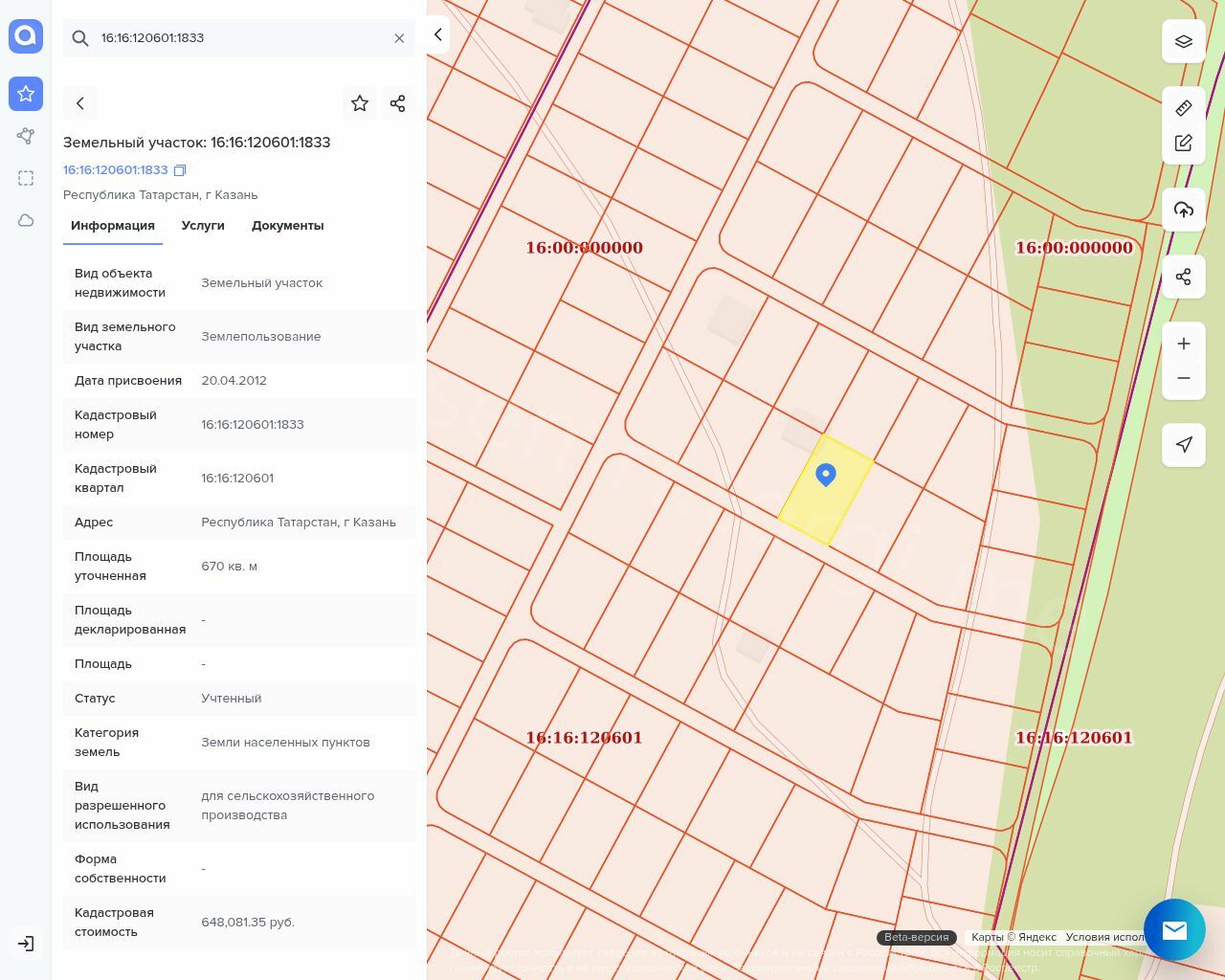Collapse the information side panel
The width and height of the screenshot is (1225, 980).
pyautogui.click(x=437, y=34)
